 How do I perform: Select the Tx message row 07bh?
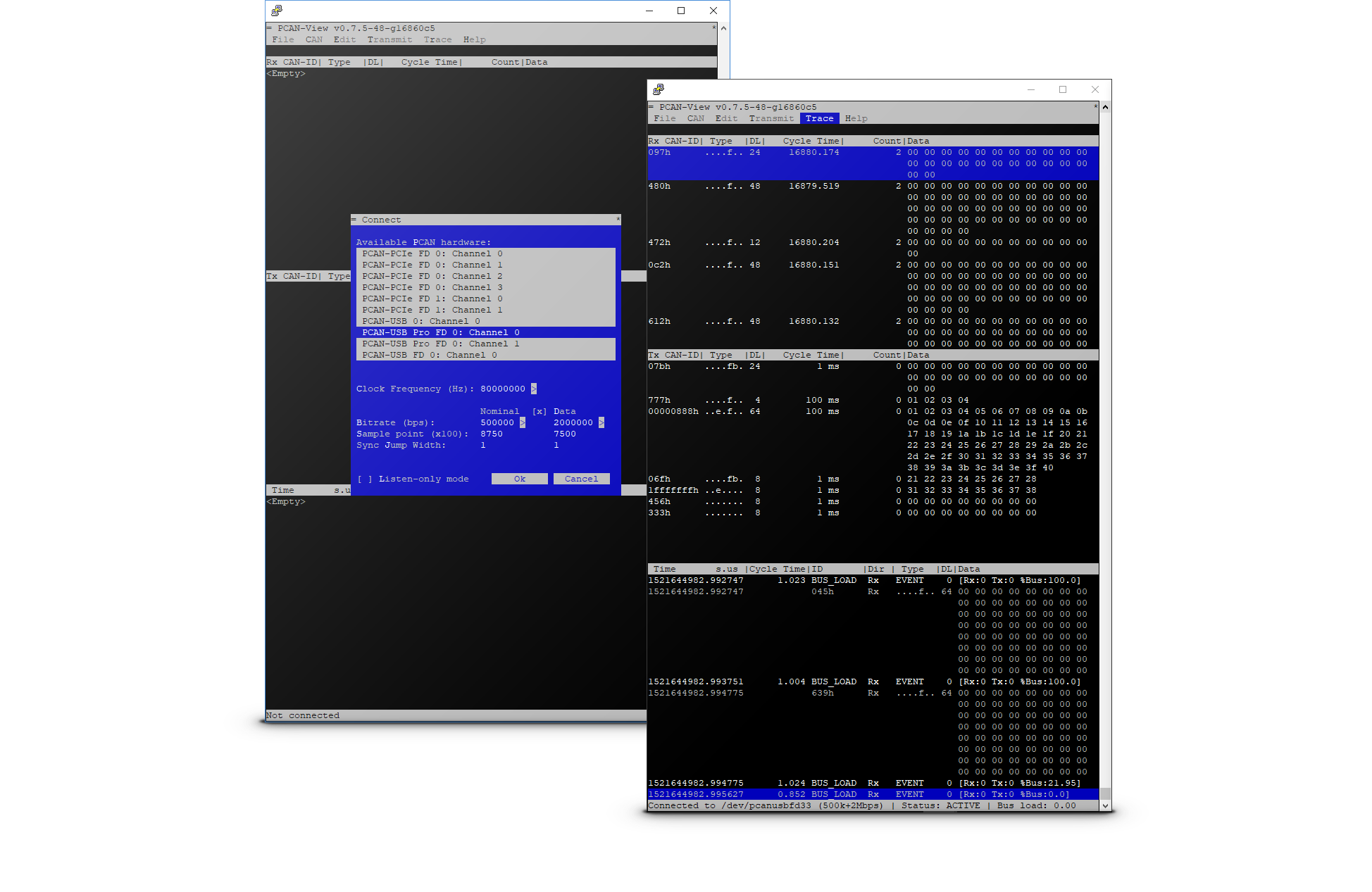click(873, 377)
